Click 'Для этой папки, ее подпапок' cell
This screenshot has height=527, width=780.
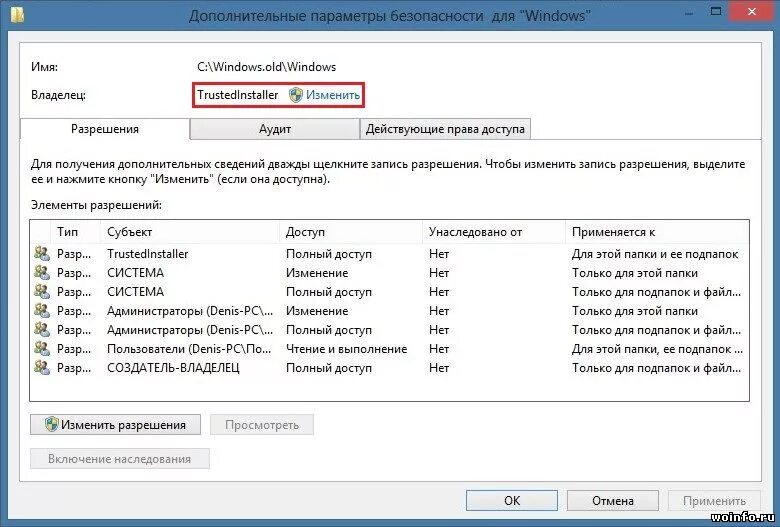coord(657,349)
